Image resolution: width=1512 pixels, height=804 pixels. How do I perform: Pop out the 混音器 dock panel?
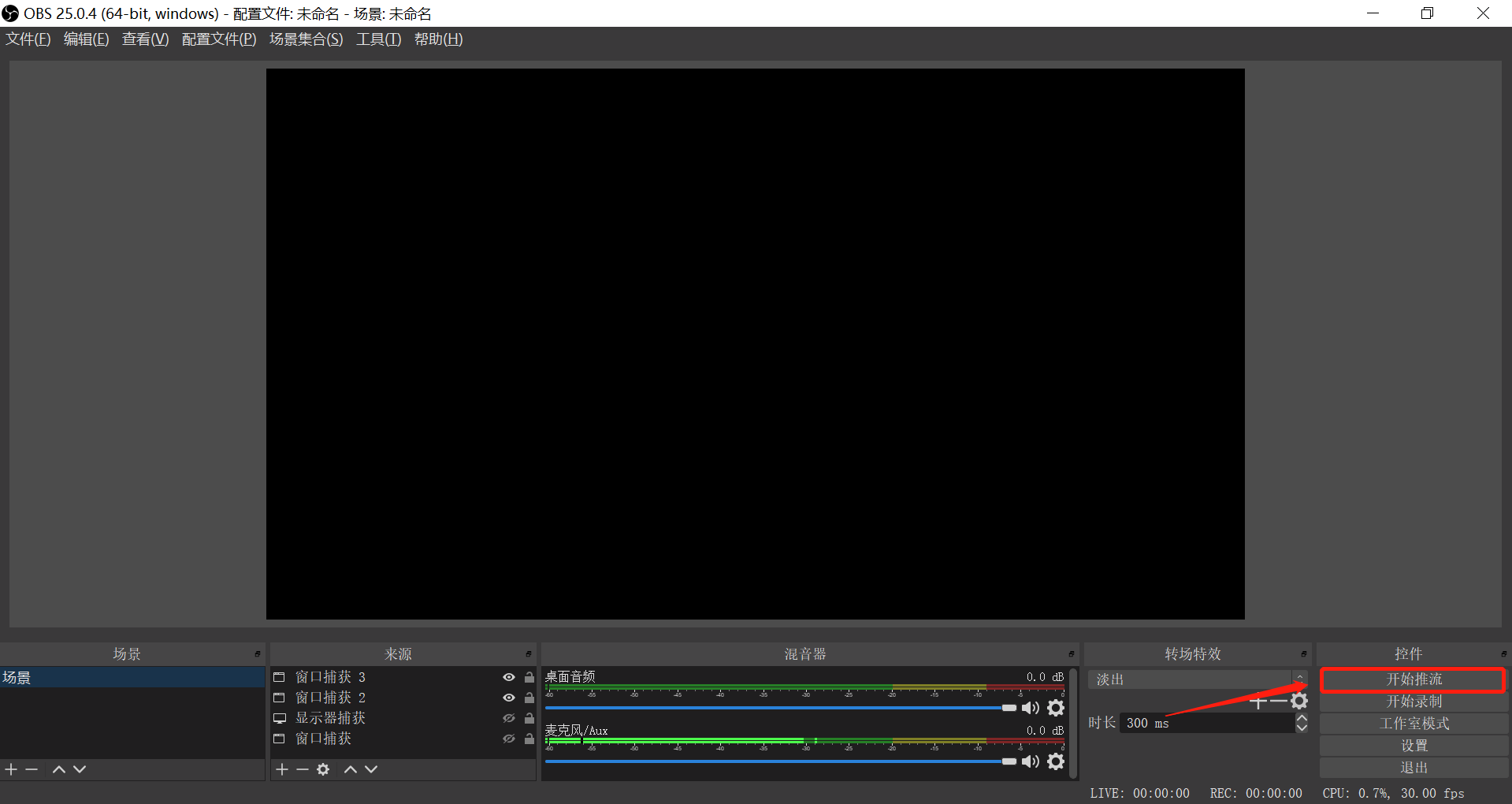click(1072, 654)
